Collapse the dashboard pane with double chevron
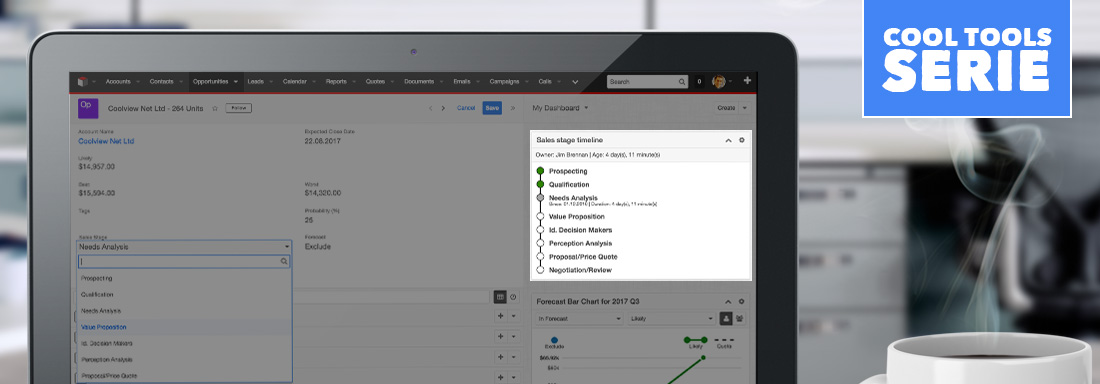This screenshot has height=384, width=1100. (513, 108)
